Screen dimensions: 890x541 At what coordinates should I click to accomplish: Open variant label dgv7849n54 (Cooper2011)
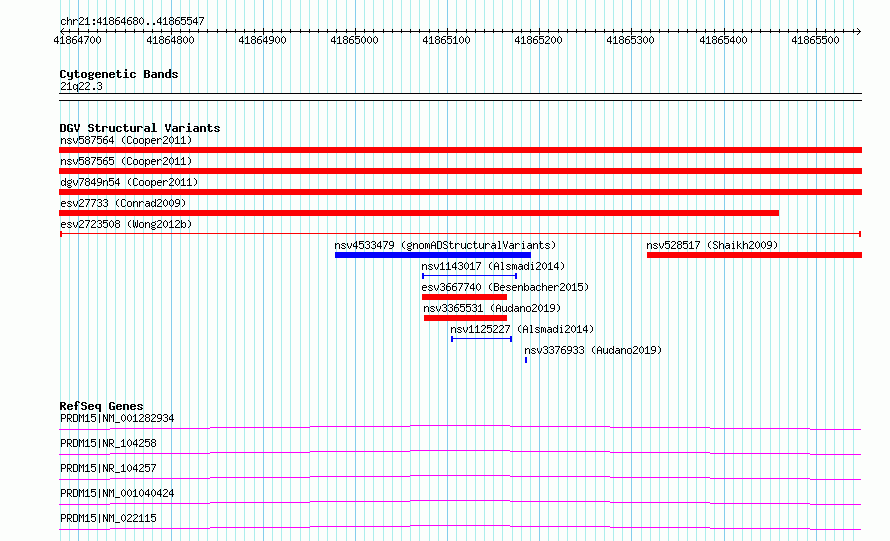click(x=129, y=182)
